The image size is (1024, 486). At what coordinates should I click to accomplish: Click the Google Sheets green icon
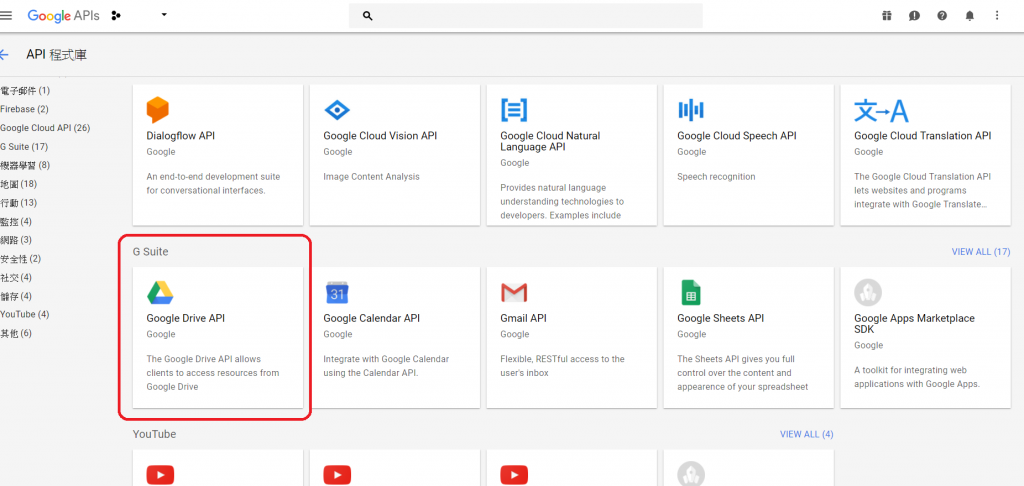pos(690,293)
